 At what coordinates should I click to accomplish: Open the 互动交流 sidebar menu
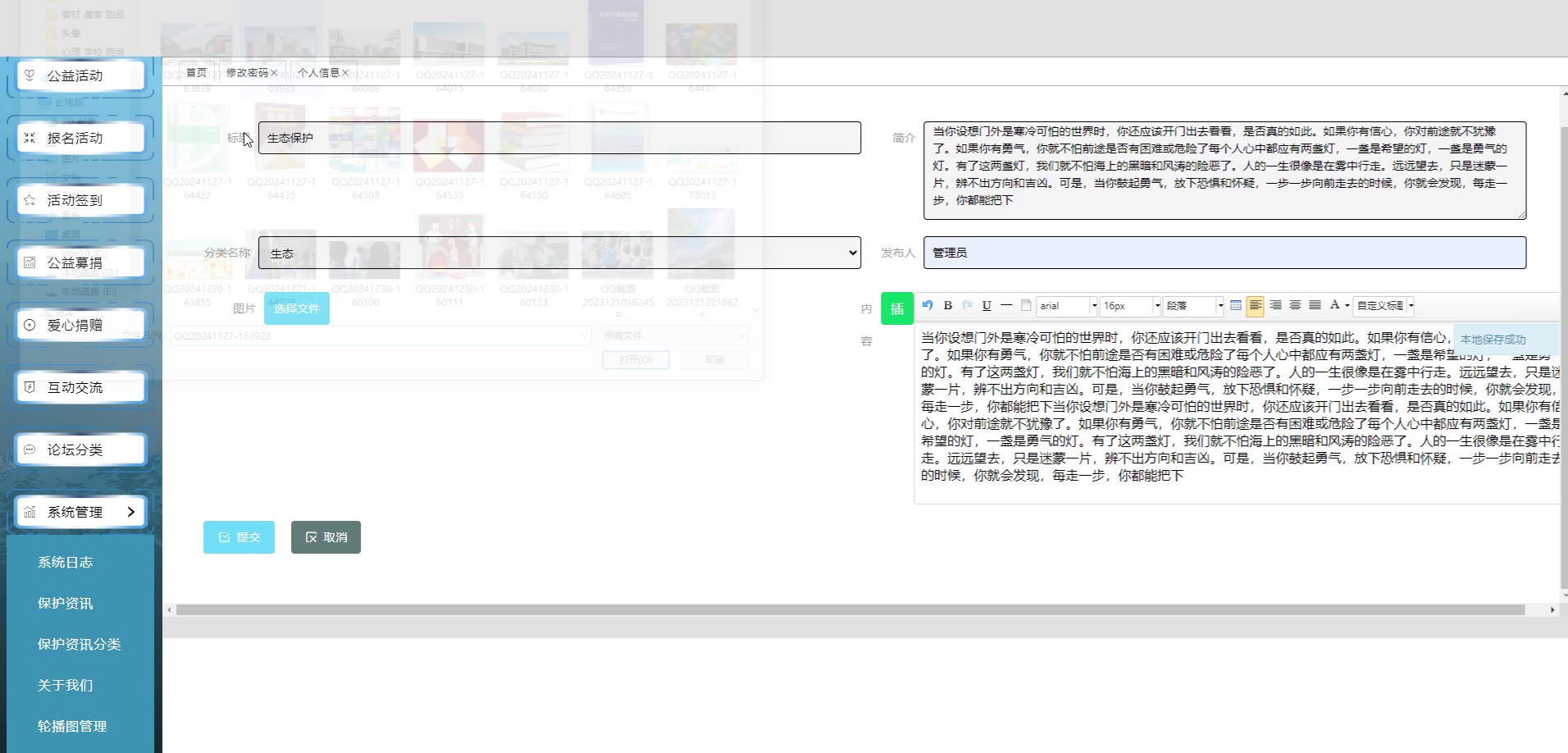pos(80,387)
